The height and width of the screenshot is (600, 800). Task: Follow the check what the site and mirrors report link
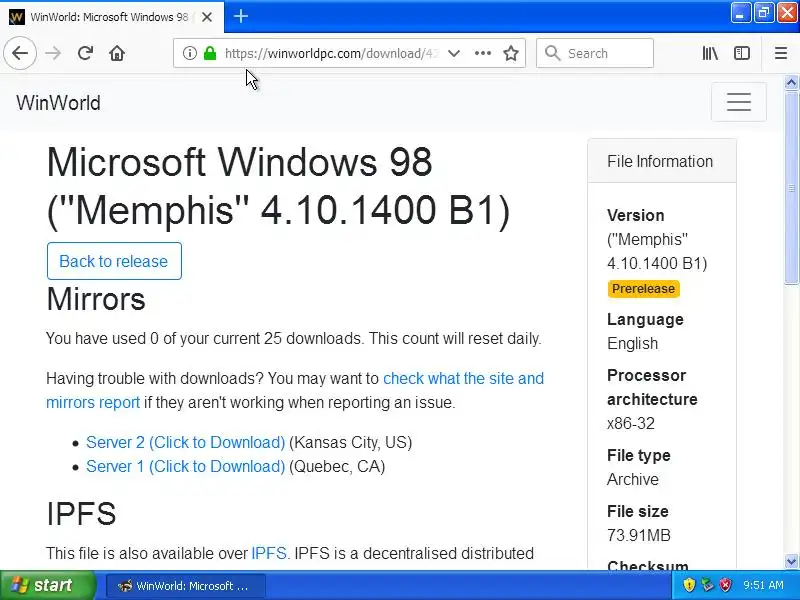click(295, 390)
